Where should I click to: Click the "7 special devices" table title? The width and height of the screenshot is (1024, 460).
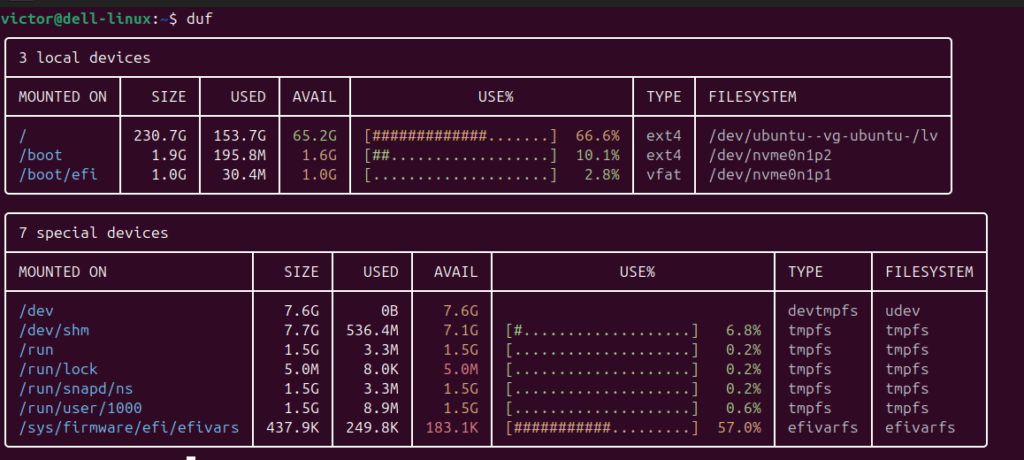pyautogui.click(x=93, y=233)
